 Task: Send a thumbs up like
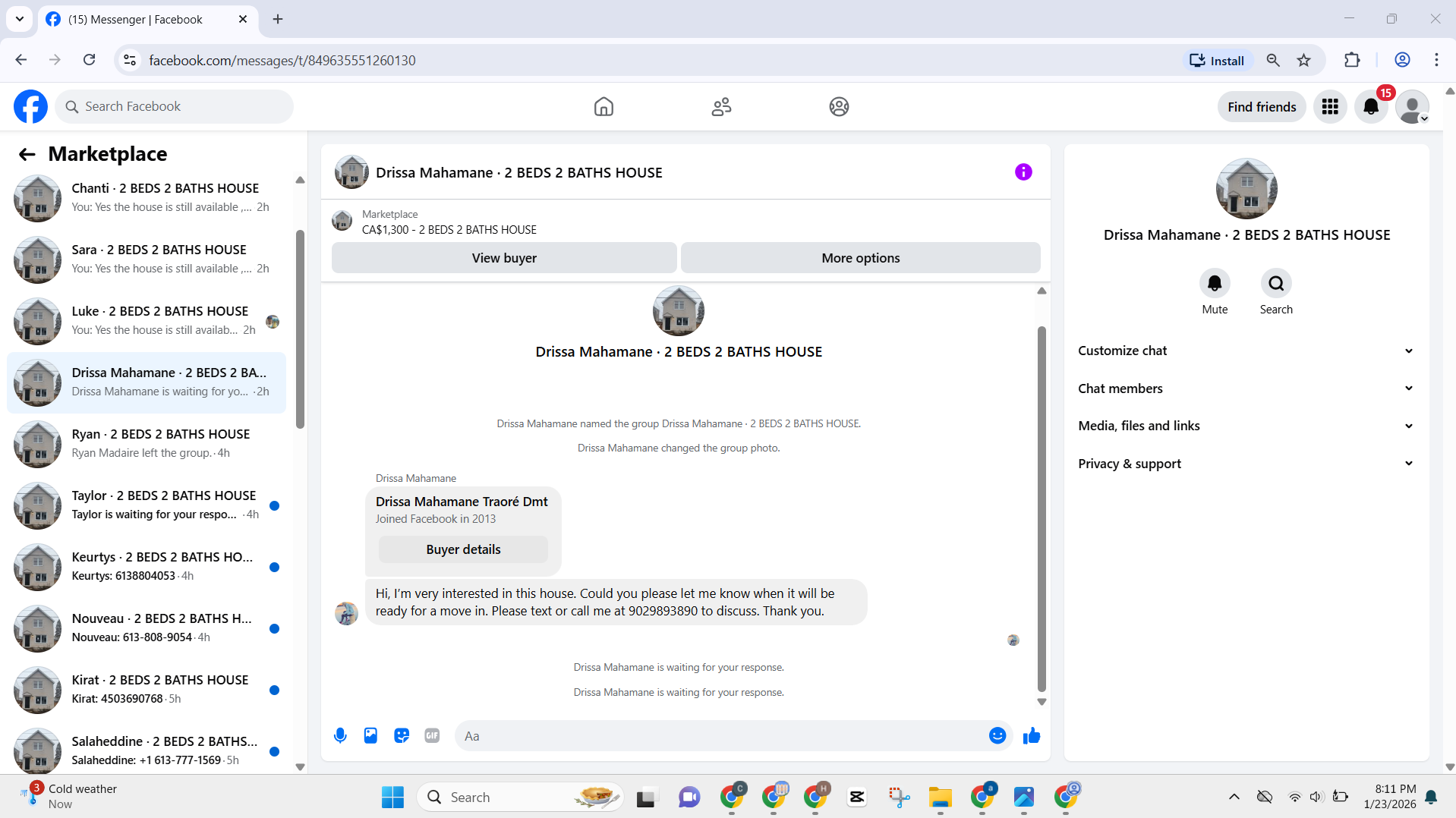1032,735
